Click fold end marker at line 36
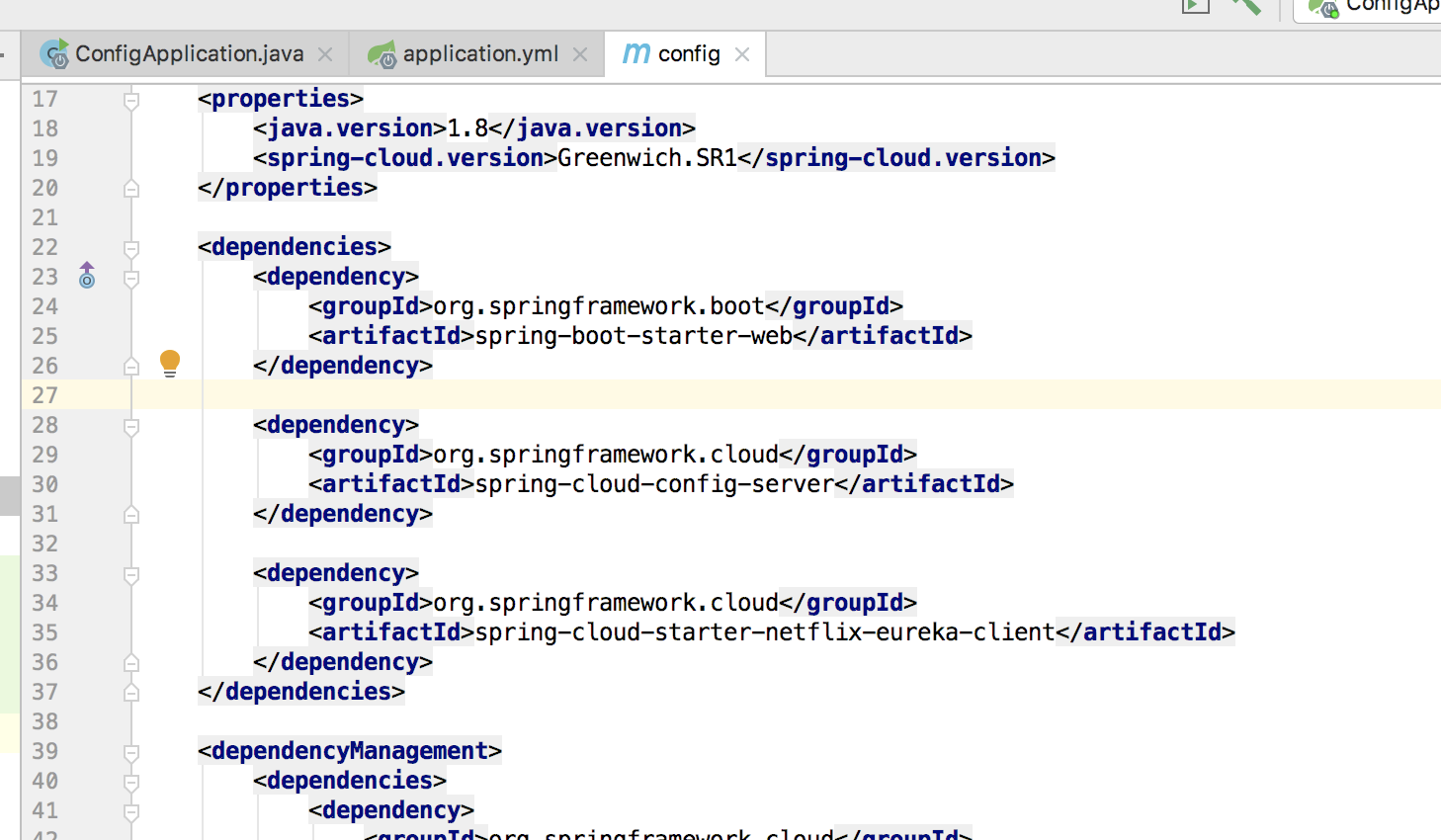Viewport: 1441px width, 840px height. click(x=131, y=663)
